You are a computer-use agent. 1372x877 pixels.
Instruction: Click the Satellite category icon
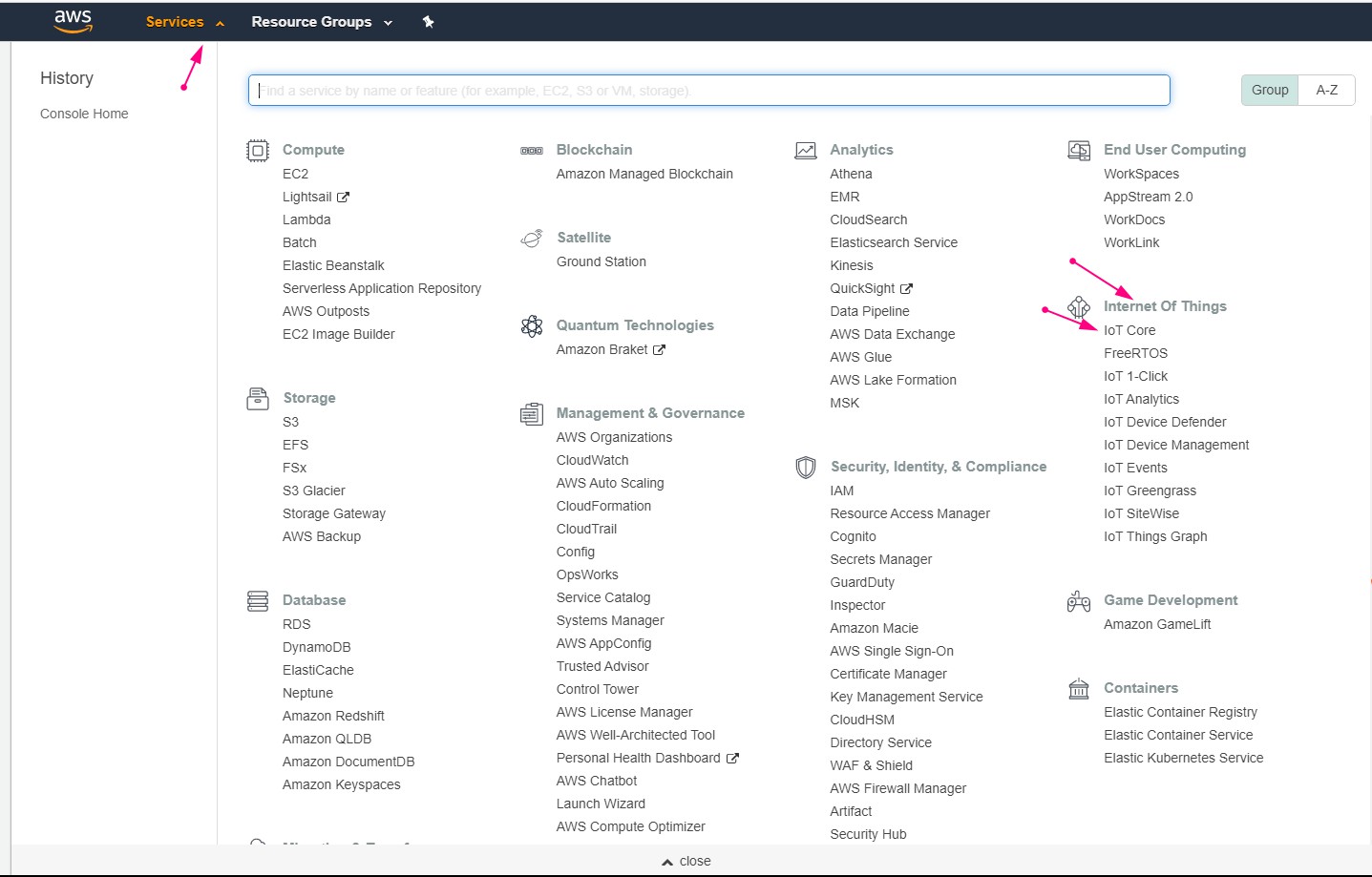[x=532, y=239]
